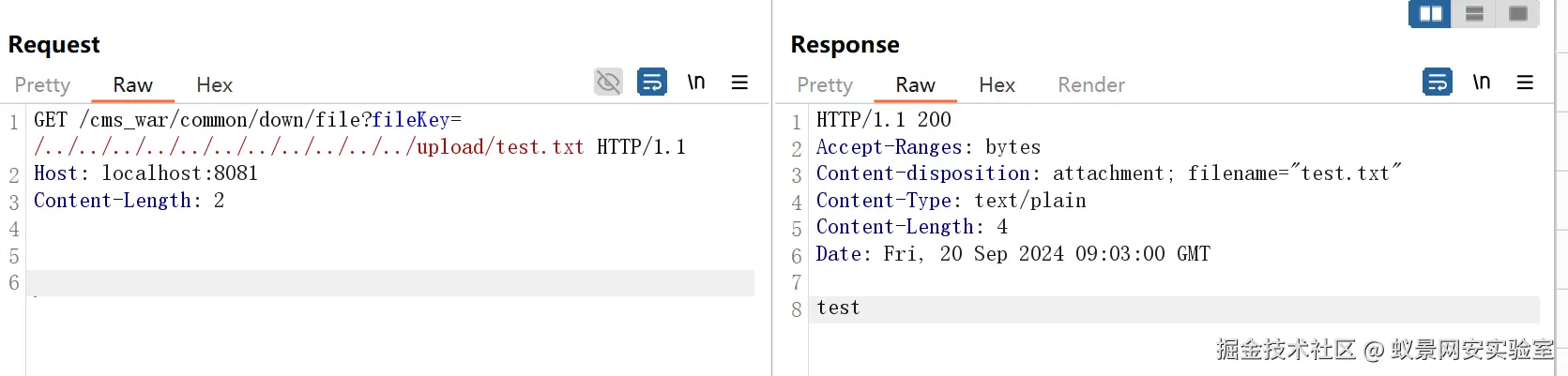Switch to top-bottom split layout icon
The height and width of the screenshot is (376, 1568).
pyautogui.click(x=1474, y=14)
